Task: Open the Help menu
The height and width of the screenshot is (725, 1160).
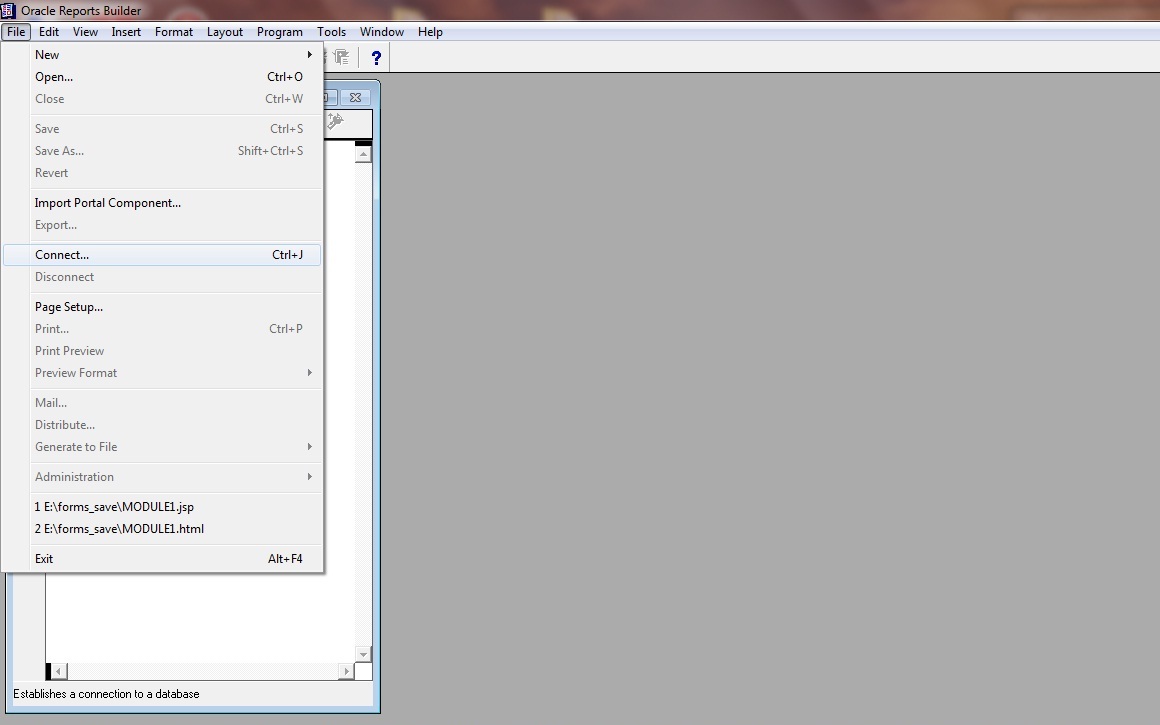Action: click(430, 32)
